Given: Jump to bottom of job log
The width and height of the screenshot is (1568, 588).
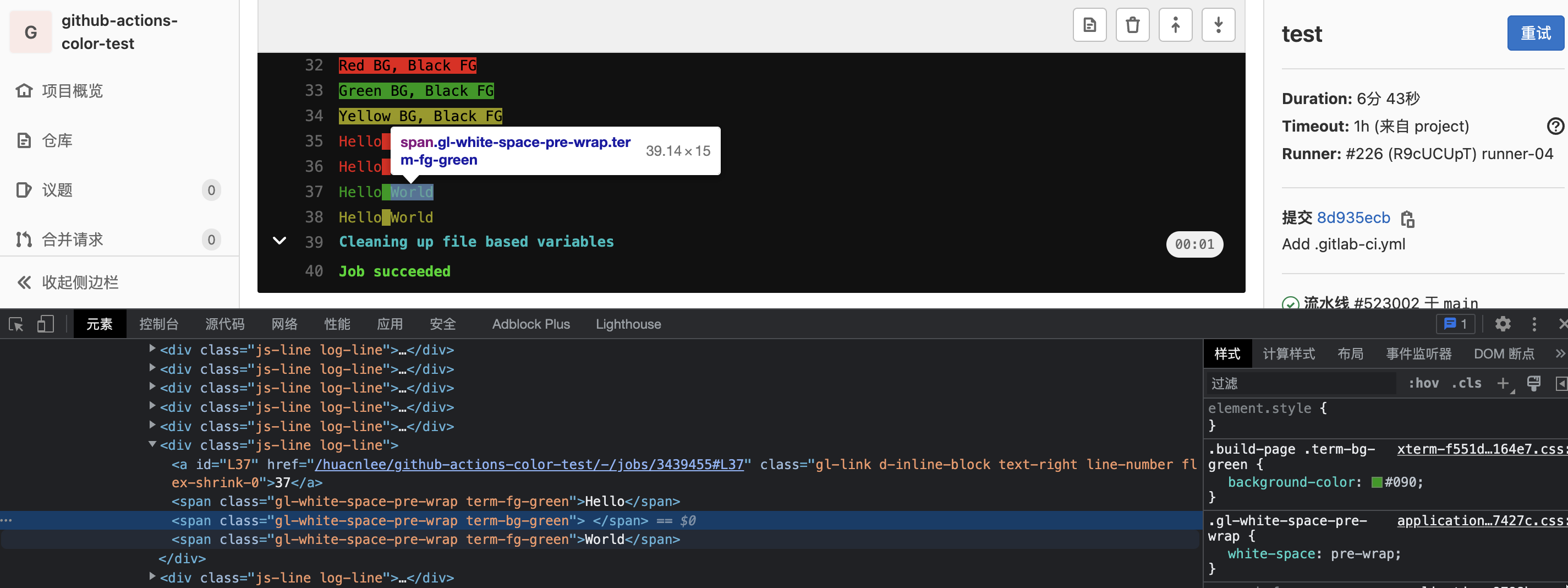Looking at the screenshot, I should (1218, 25).
